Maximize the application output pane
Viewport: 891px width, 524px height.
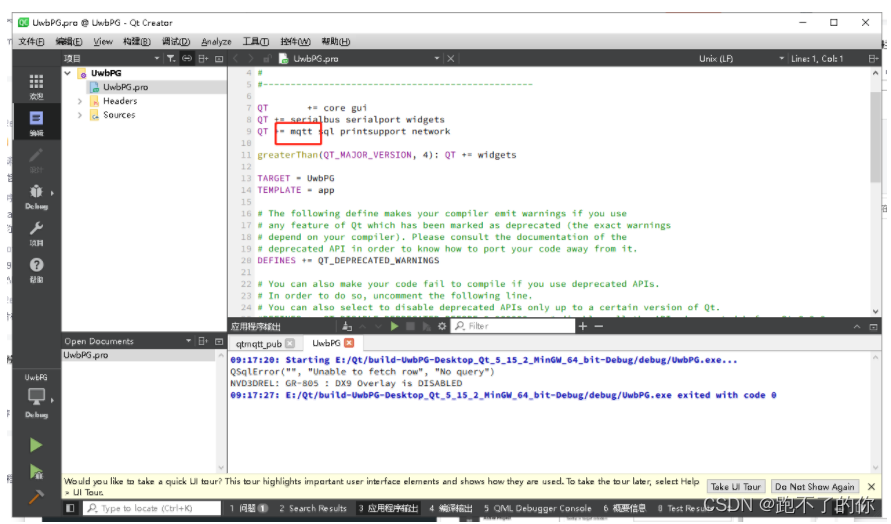(873, 327)
